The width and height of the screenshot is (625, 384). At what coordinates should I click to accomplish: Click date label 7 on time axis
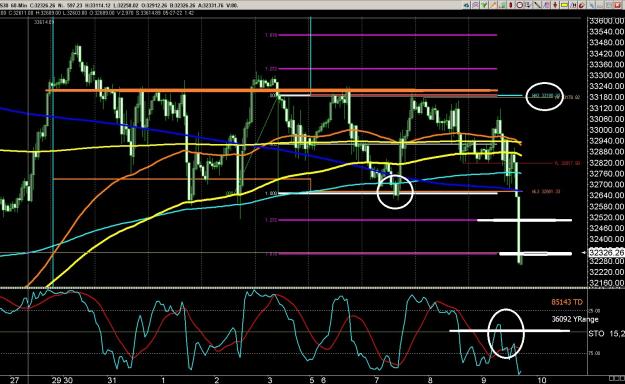tap(377, 380)
